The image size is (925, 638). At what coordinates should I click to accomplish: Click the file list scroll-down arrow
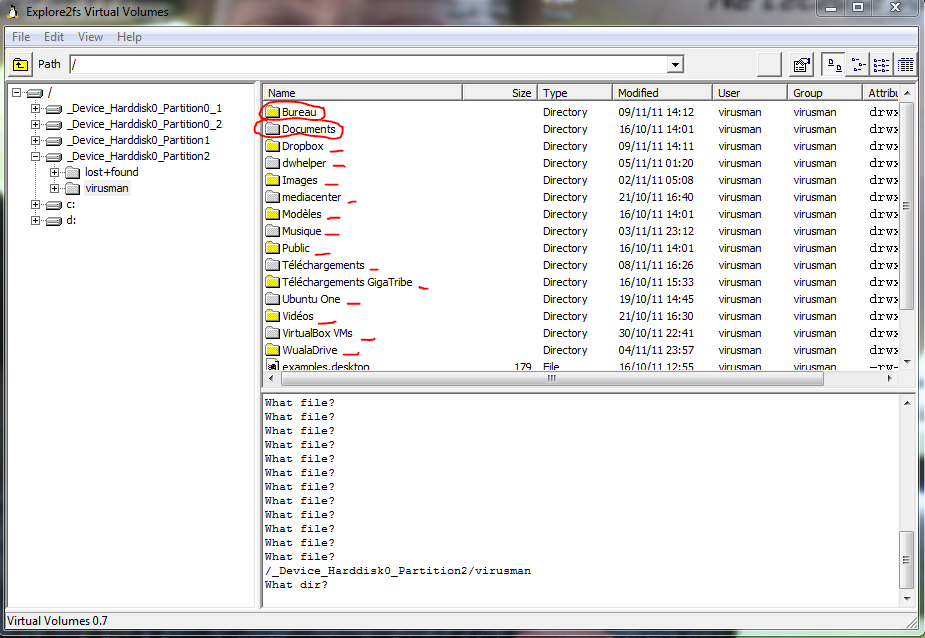(x=907, y=362)
